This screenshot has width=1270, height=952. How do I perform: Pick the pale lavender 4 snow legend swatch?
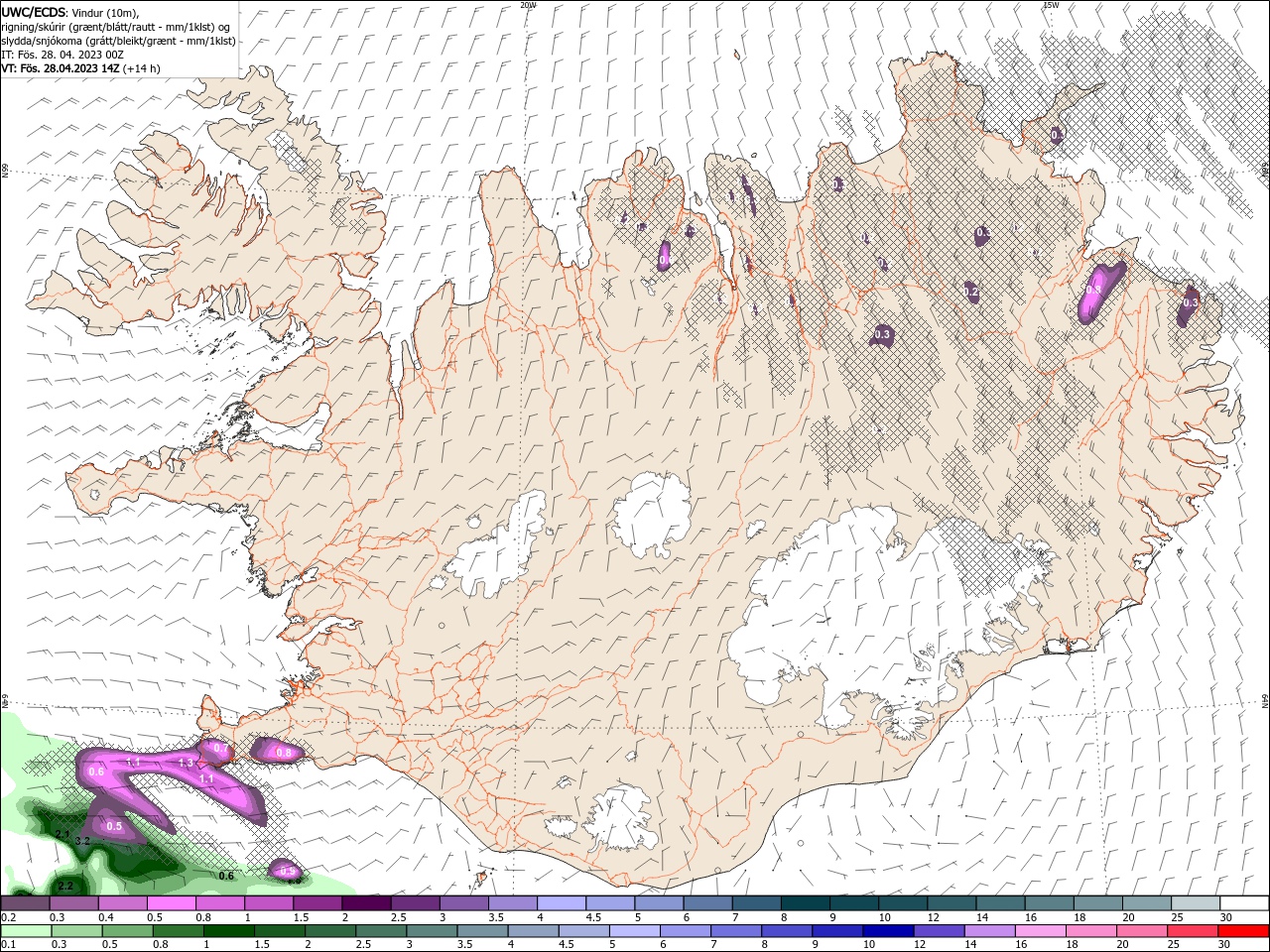[562, 903]
